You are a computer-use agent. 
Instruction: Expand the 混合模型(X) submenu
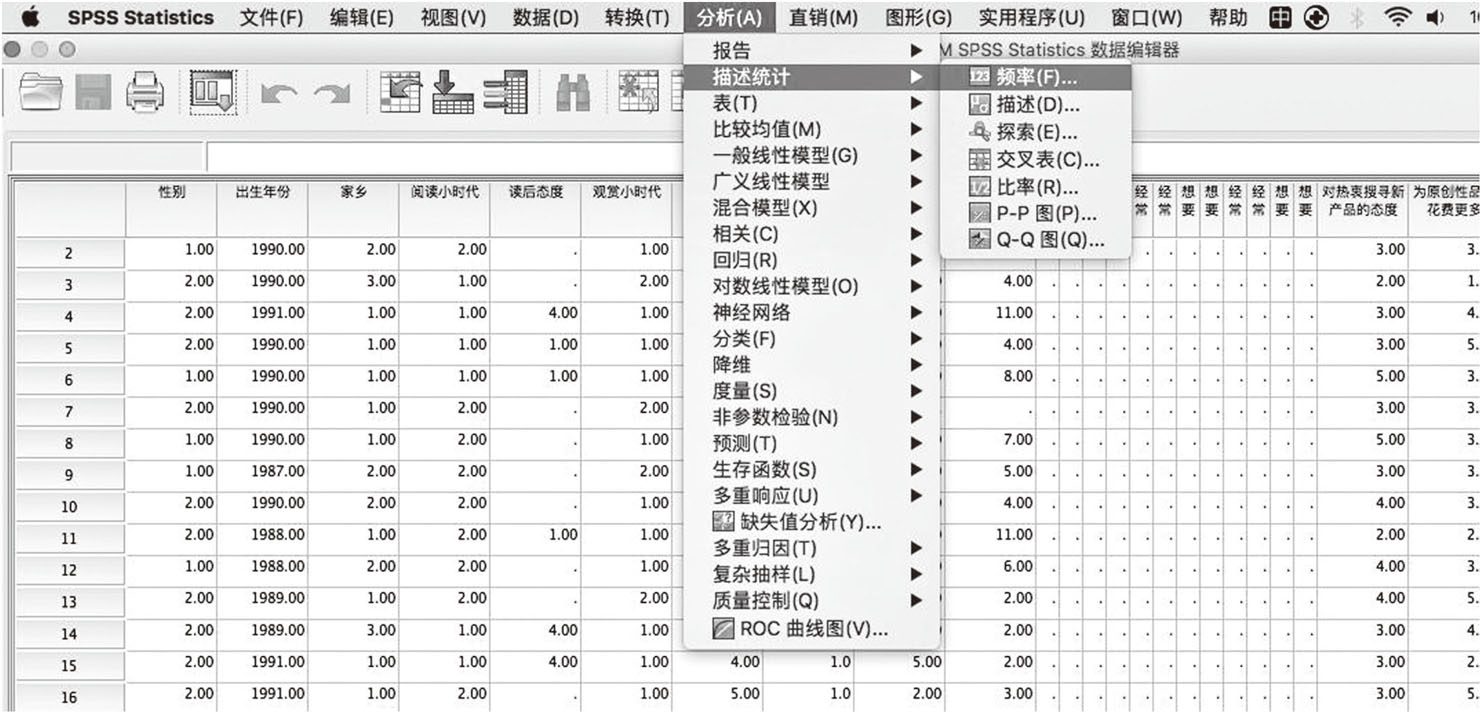pos(811,208)
